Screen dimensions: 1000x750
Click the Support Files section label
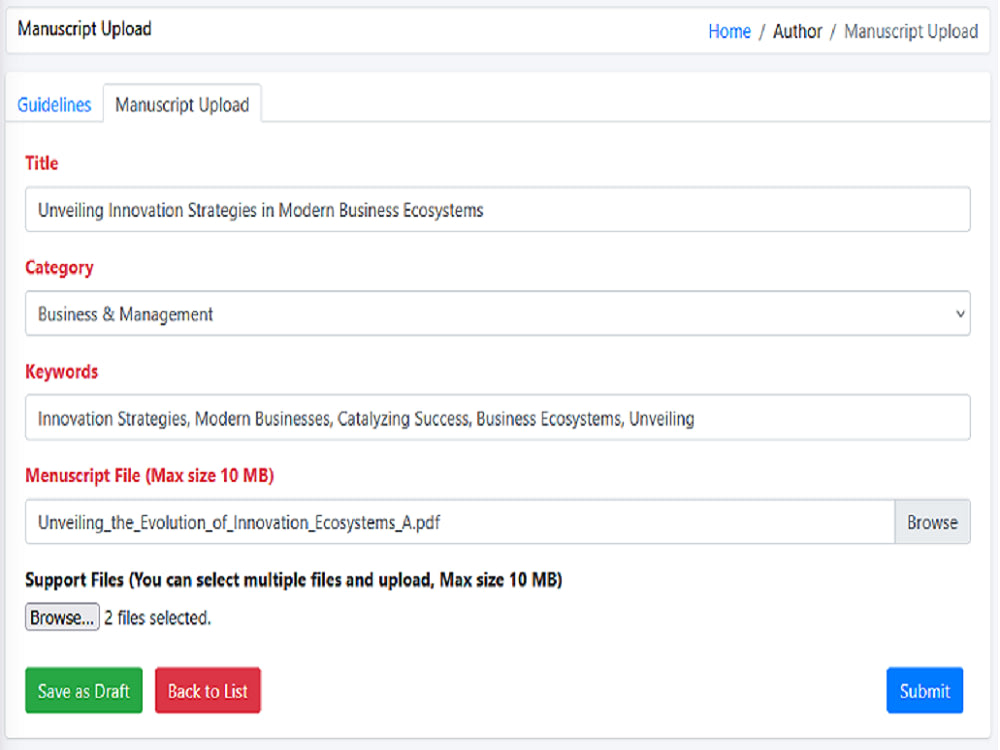pyautogui.click(x=293, y=580)
